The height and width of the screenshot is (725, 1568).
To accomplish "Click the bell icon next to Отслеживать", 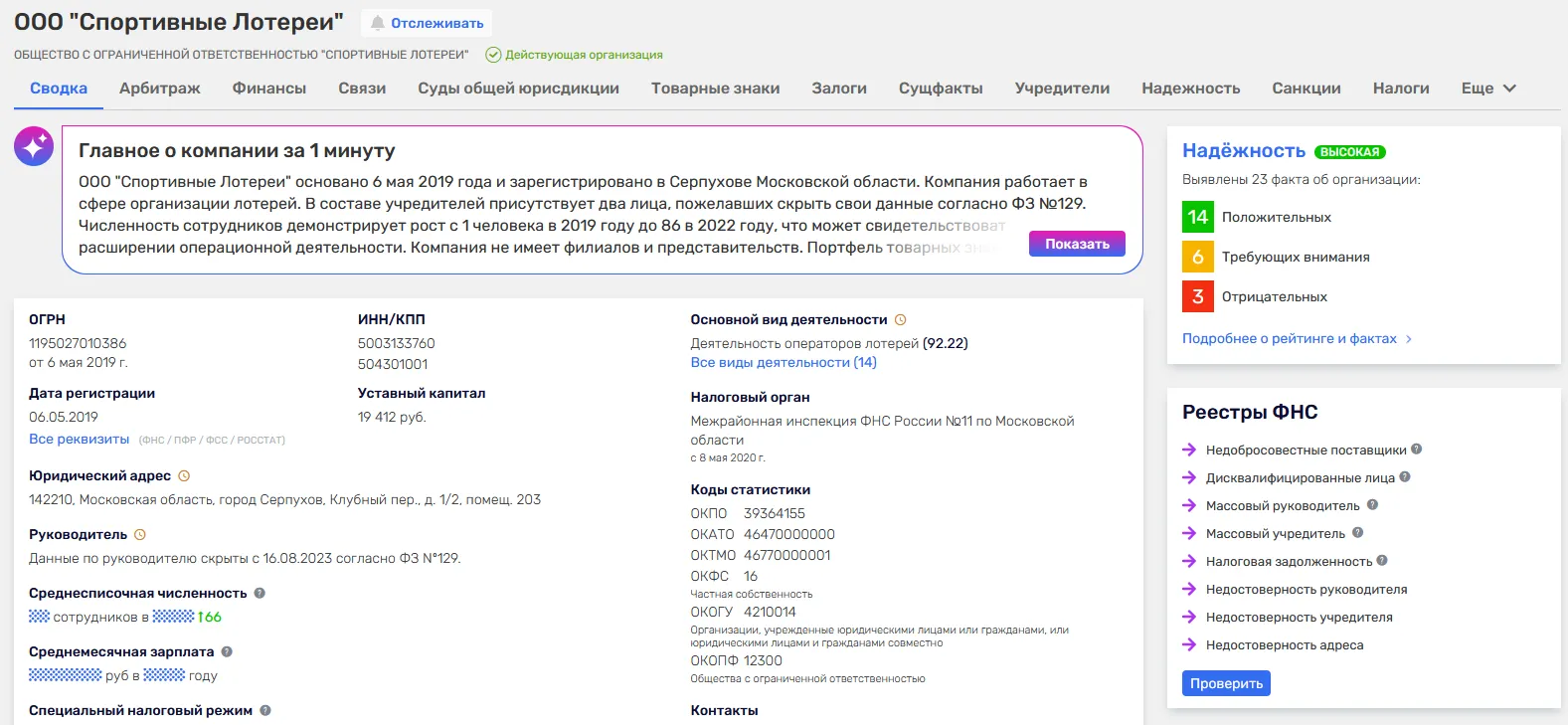I will coord(378,23).
